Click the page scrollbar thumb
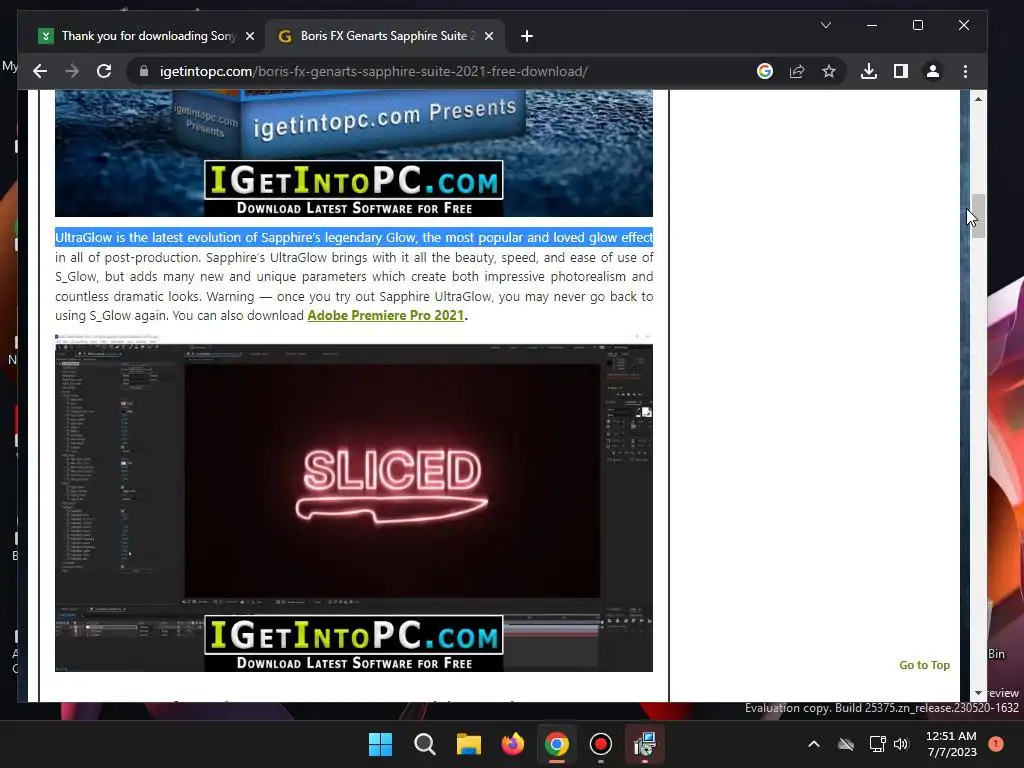1024x768 pixels. coord(978,216)
